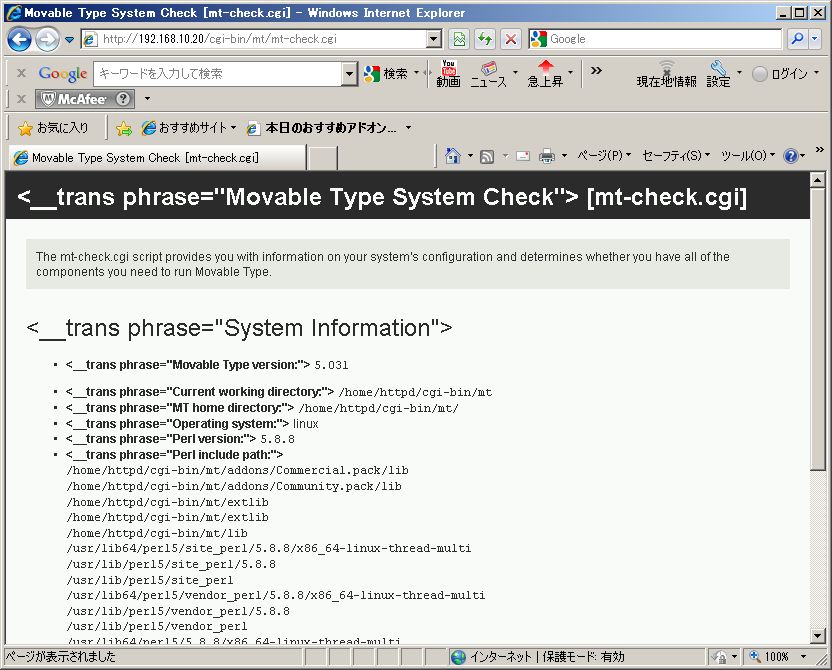This screenshot has height=670, width=832.
Task: Click the System Information heading
Action: (x=239, y=328)
